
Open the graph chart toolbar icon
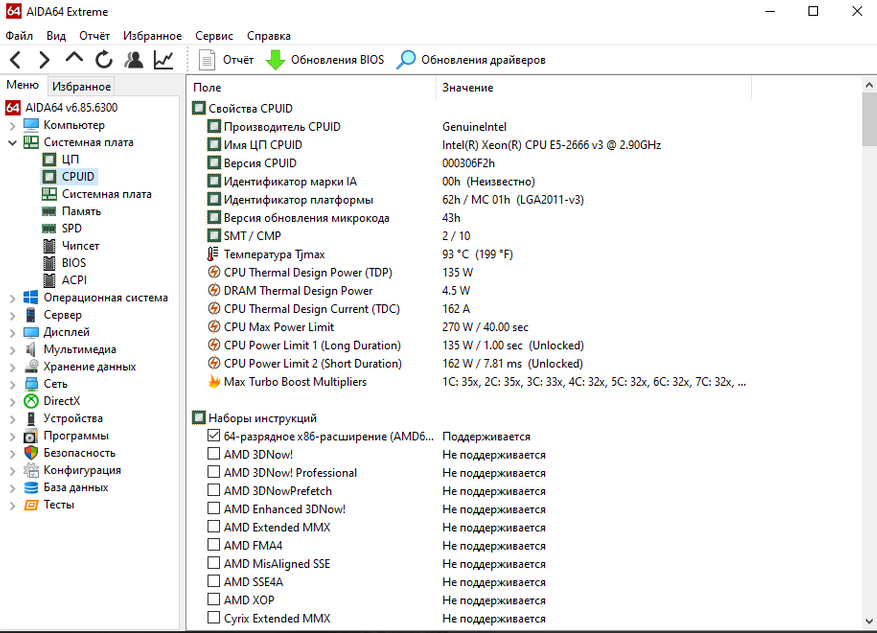coord(163,60)
